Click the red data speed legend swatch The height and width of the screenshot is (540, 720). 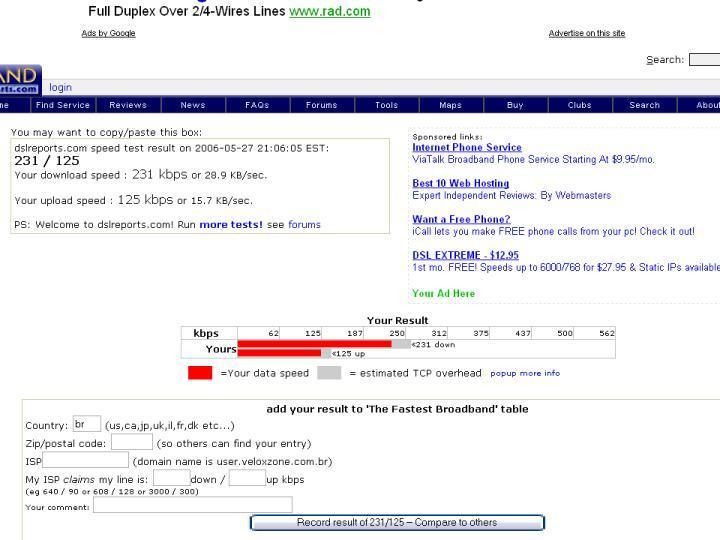(200, 373)
